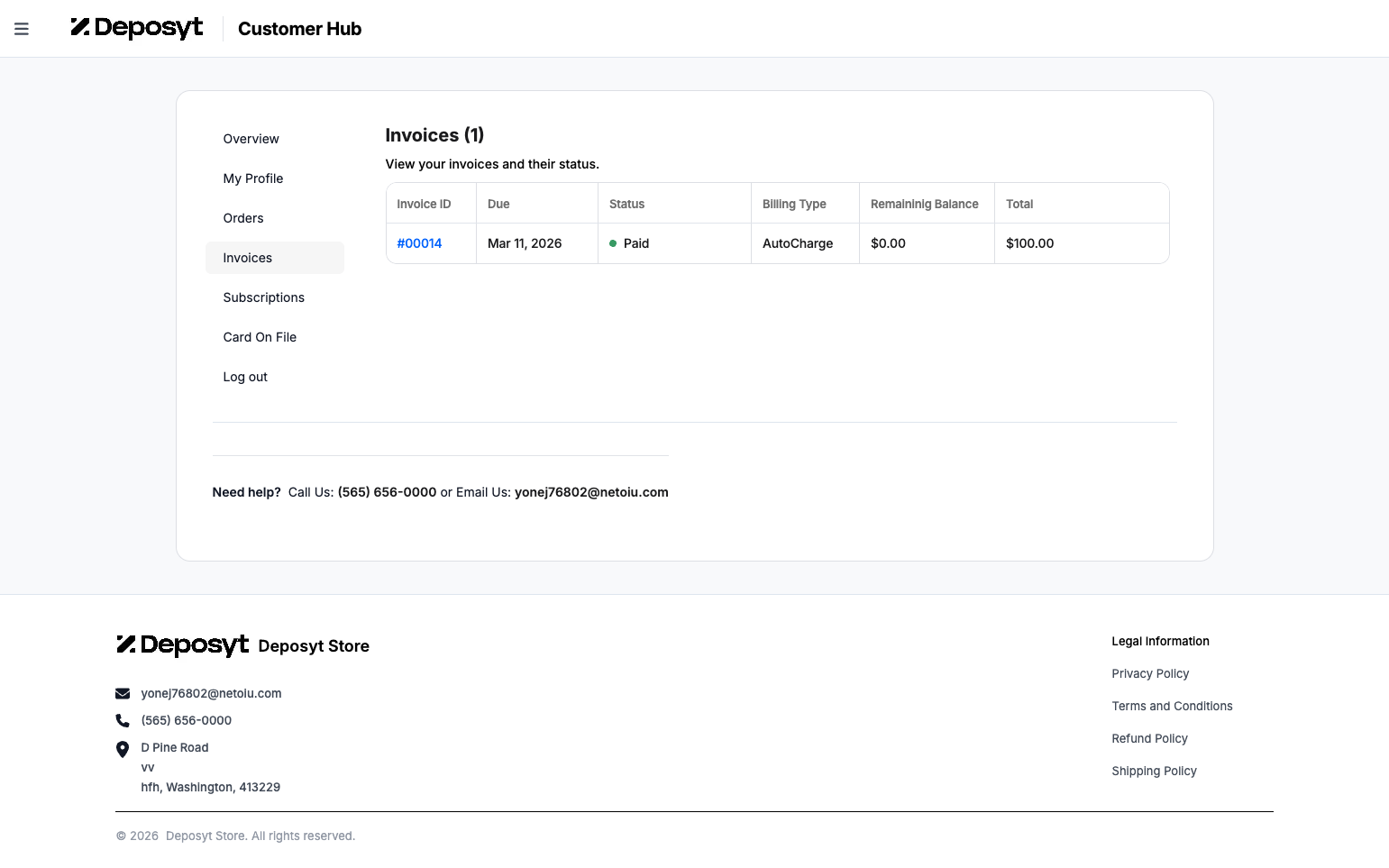Click D Pine Road address line
Screen dimensions: 1389x868
tap(175, 747)
